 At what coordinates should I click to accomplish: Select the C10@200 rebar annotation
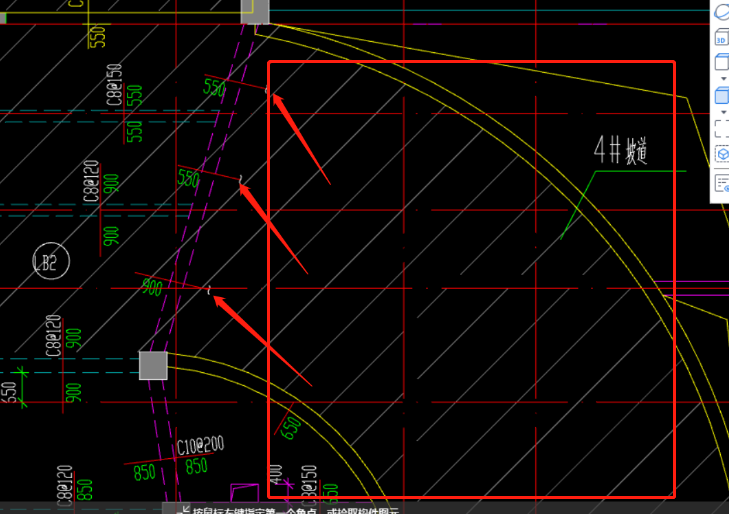coord(200,445)
